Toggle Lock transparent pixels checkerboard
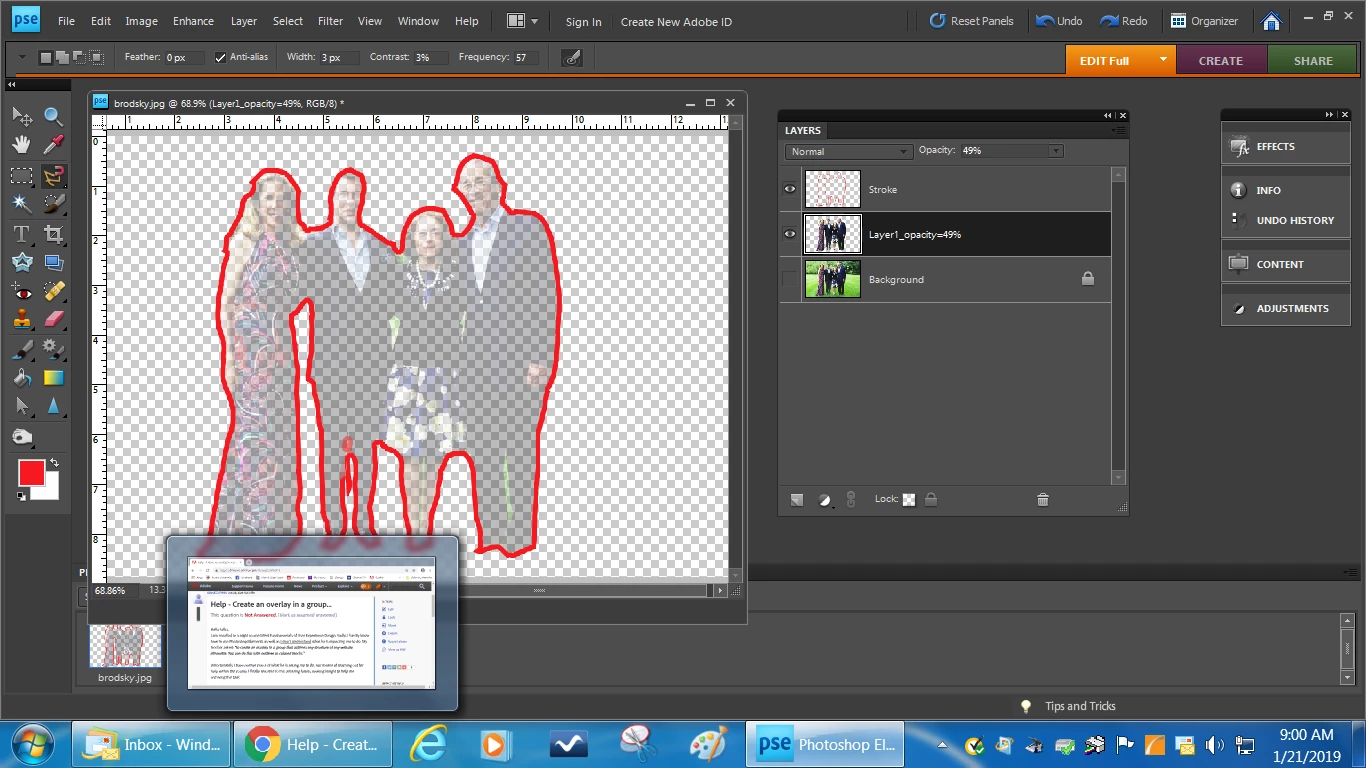This screenshot has height=768, width=1366. click(x=909, y=499)
